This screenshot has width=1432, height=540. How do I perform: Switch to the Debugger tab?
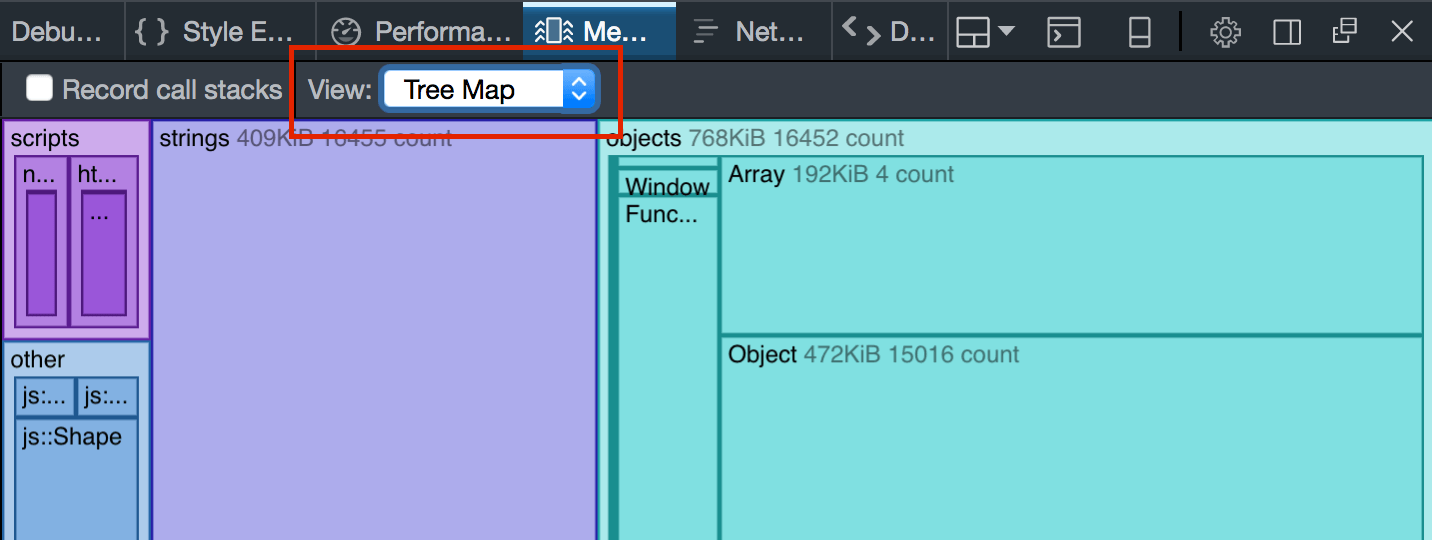tap(58, 32)
